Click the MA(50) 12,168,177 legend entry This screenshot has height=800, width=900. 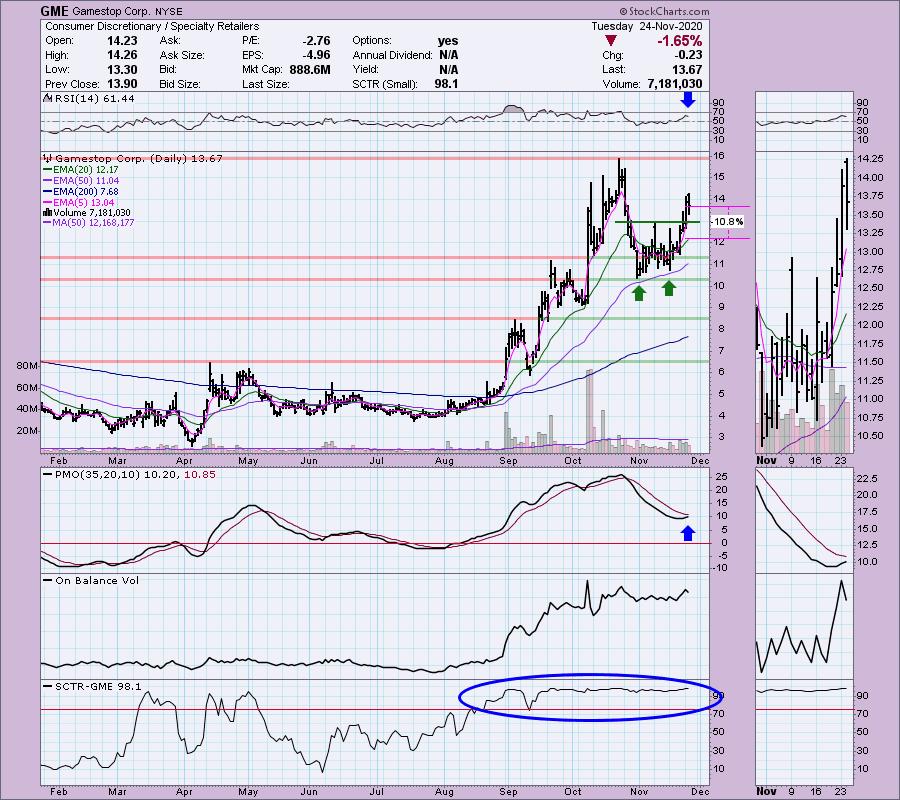93,223
